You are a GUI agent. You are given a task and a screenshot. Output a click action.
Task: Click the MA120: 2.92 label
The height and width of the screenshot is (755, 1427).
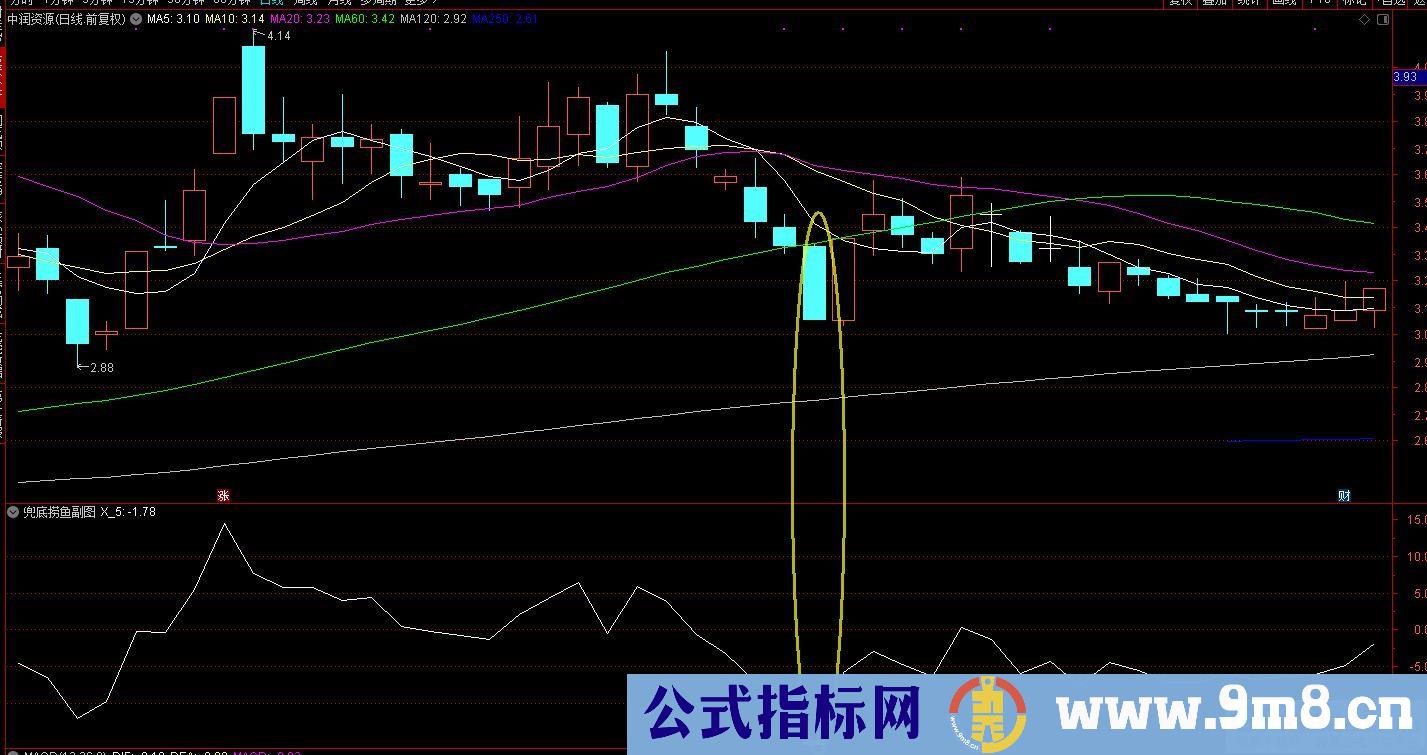[433, 19]
